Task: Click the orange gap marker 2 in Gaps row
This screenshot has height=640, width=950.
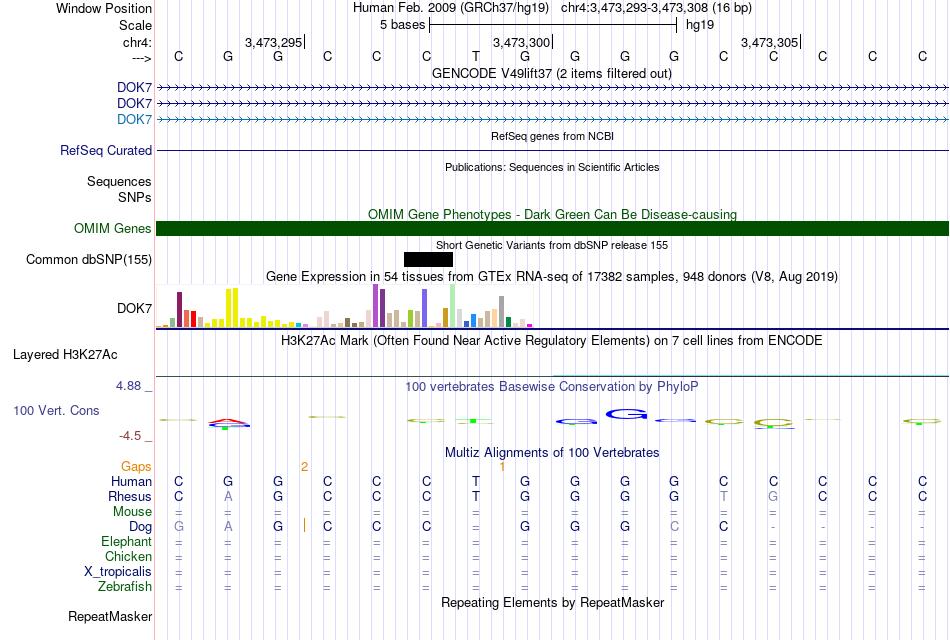Action: (x=304, y=467)
